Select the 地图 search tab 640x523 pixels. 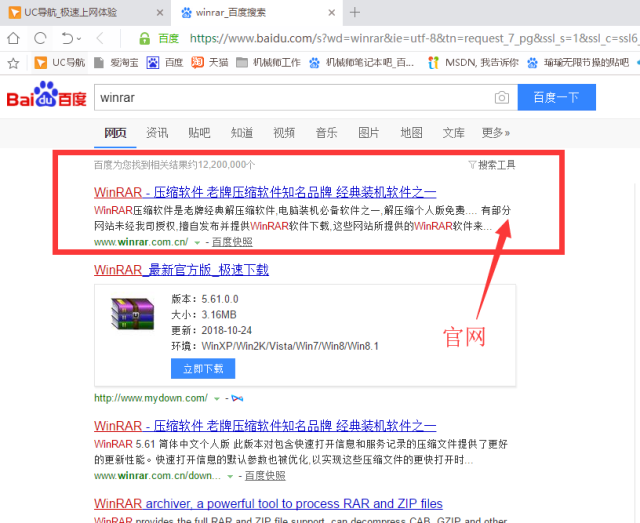pos(411,133)
